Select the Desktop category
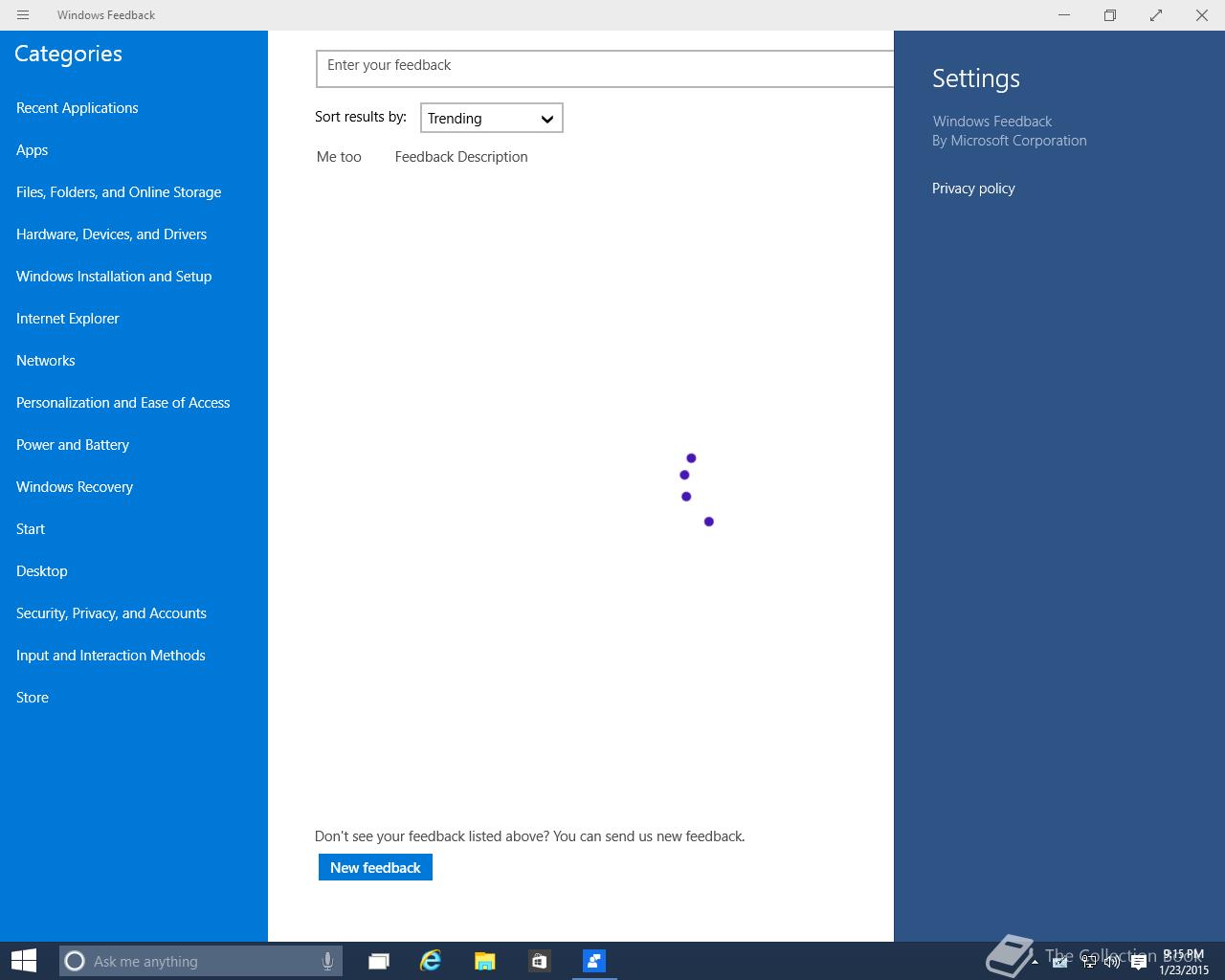 (x=42, y=571)
